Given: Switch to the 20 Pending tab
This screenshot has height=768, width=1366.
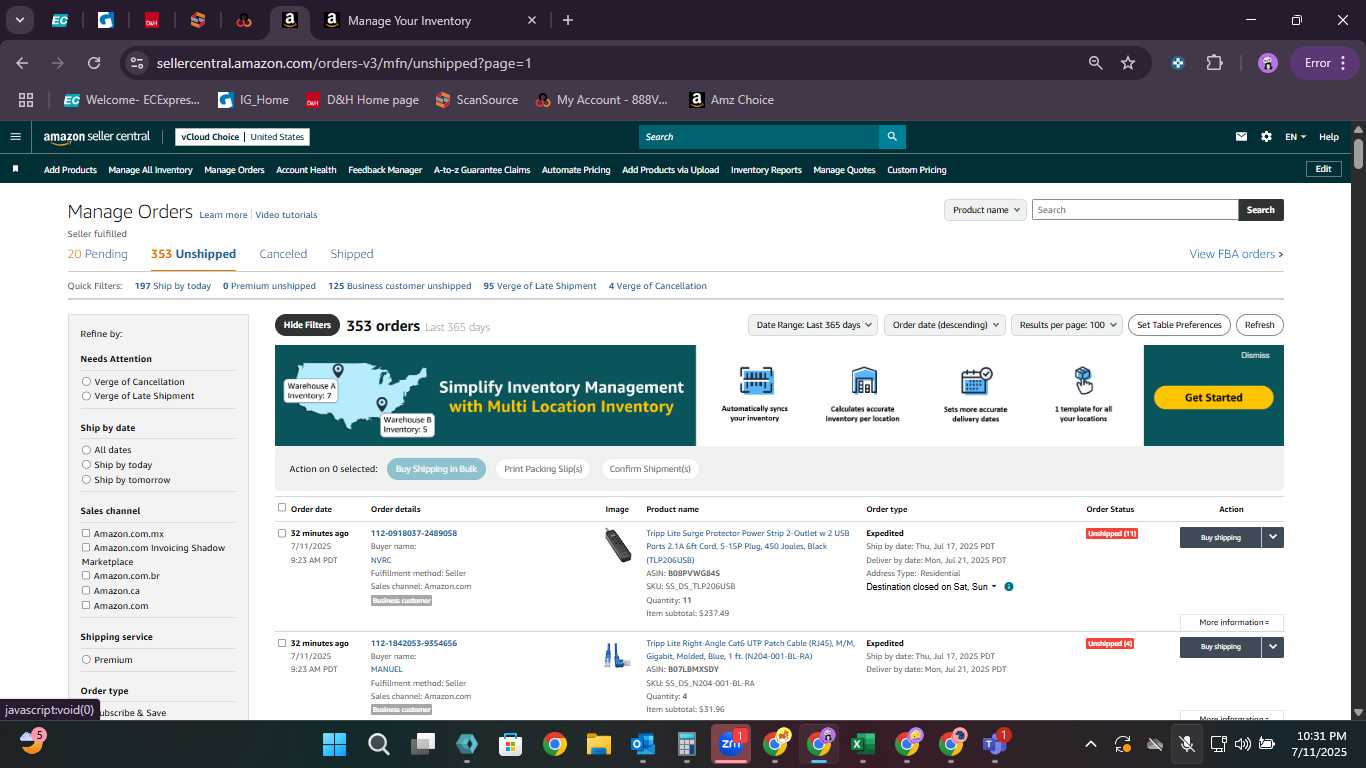Looking at the screenshot, I should tap(98, 254).
